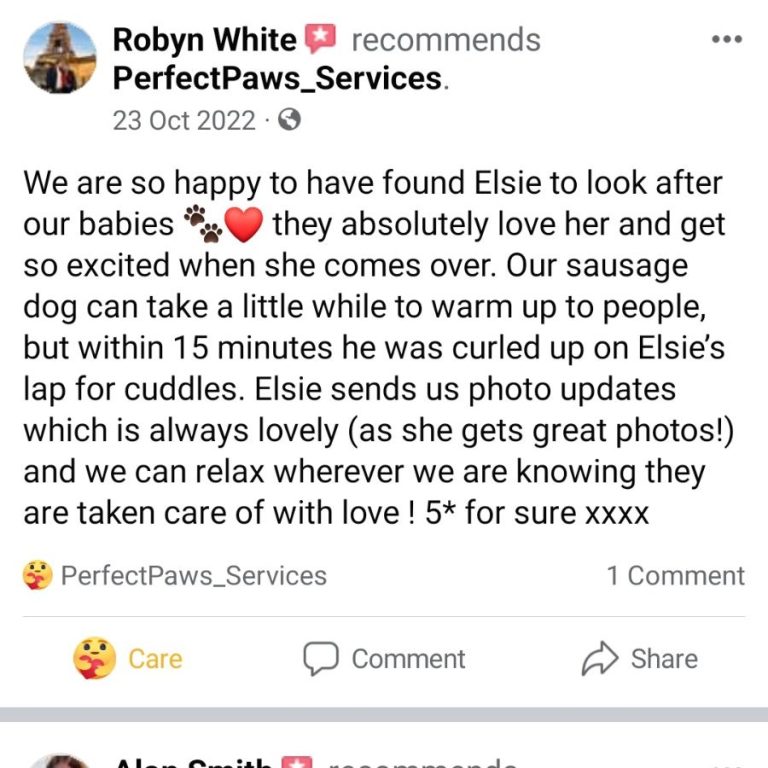Click the paw prints emoji in review

[202, 224]
